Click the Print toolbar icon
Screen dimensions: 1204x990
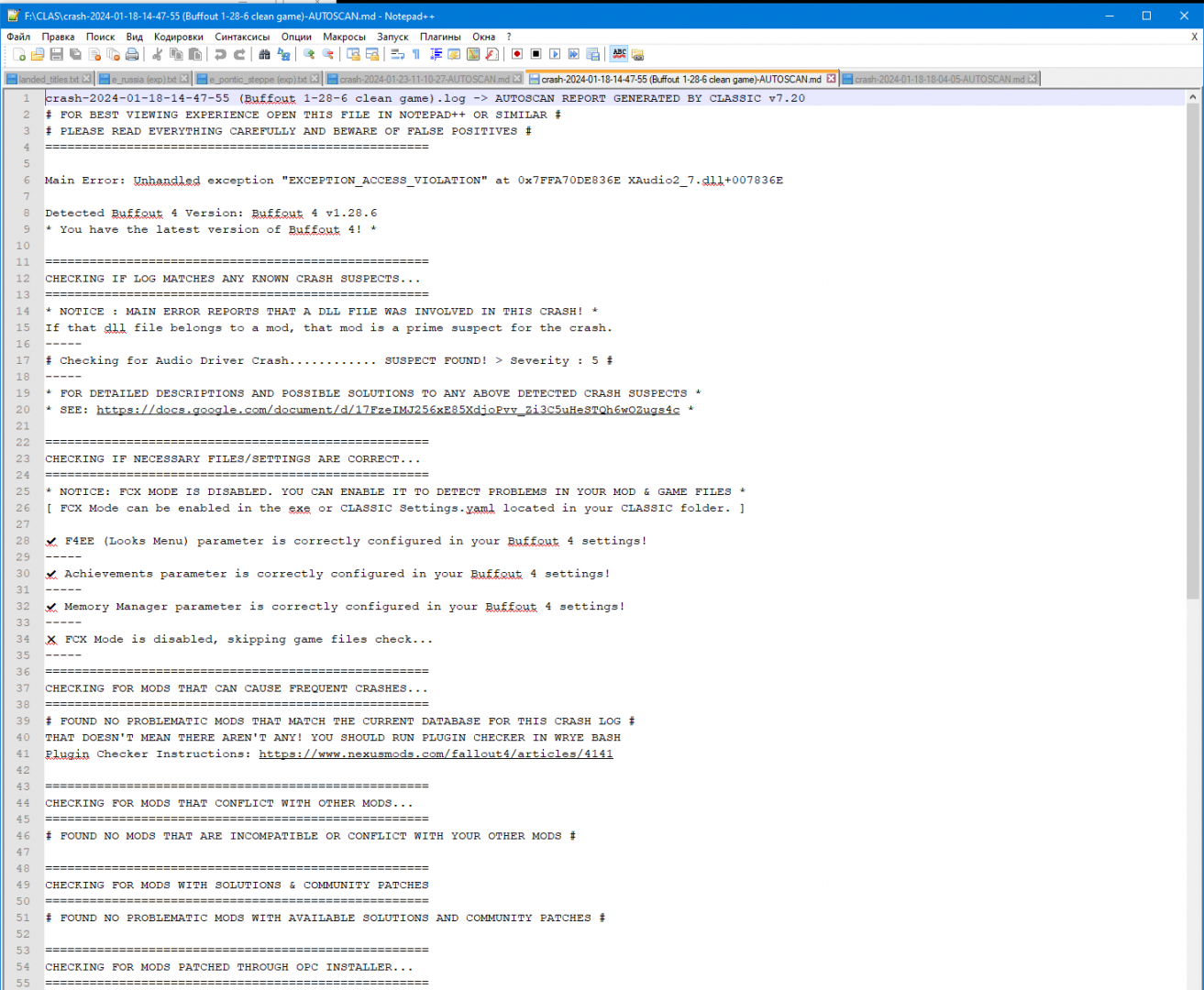(x=132, y=55)
